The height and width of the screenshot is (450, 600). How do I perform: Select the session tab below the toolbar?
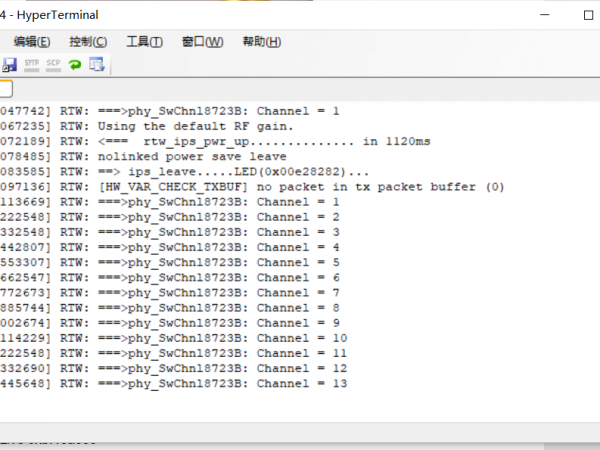pos(5,89)
